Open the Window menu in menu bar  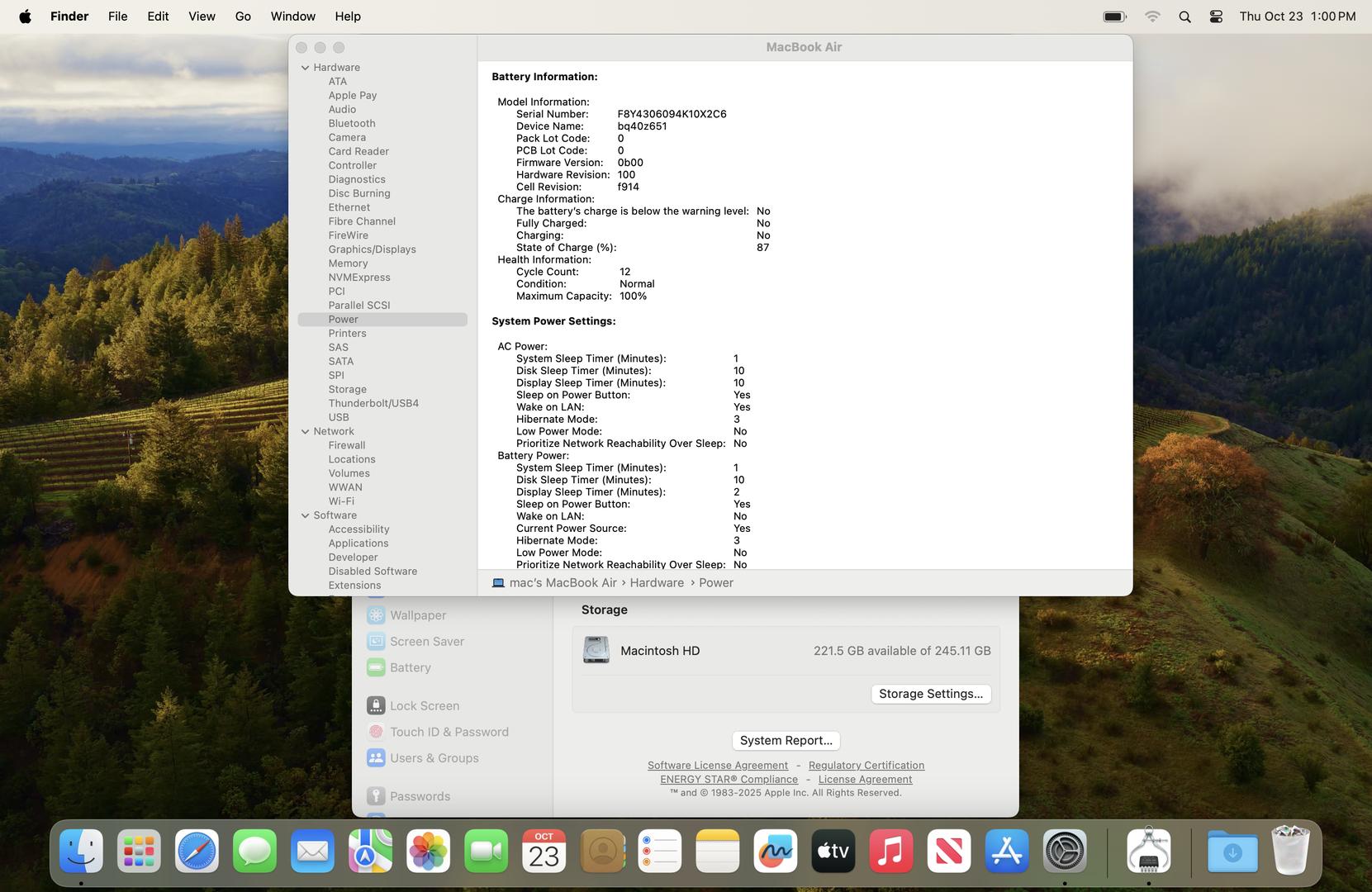292,17
